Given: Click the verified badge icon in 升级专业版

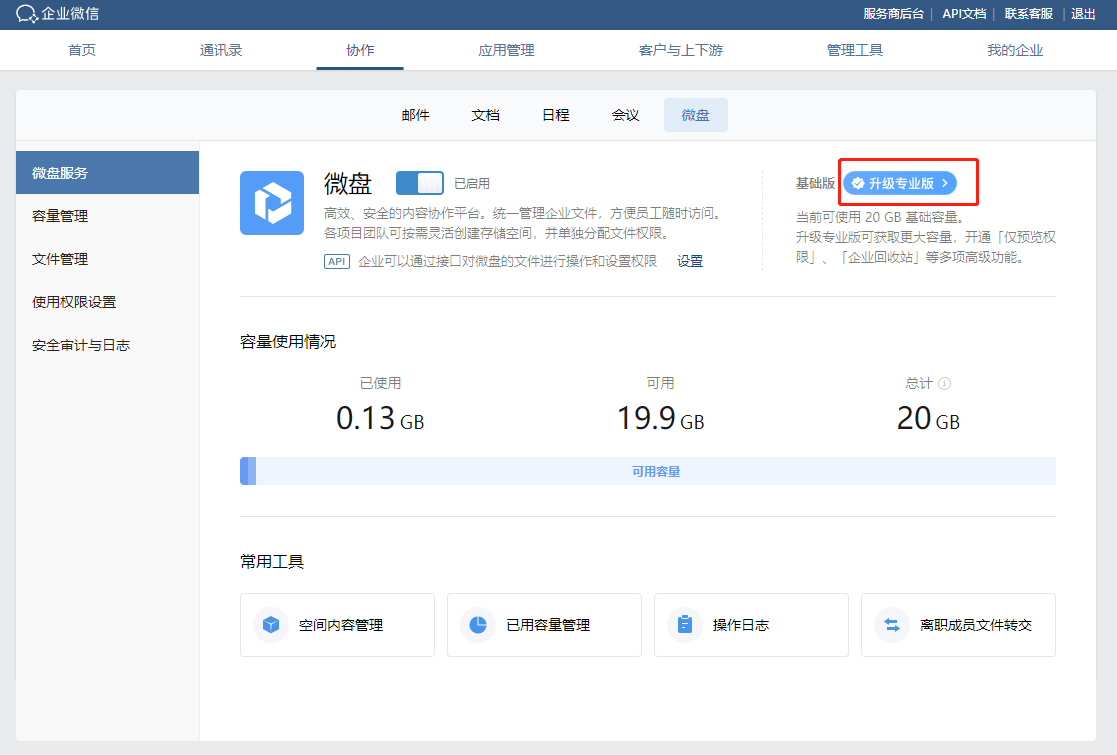Looking at the screenshot, I should click(x=858, y=183).
